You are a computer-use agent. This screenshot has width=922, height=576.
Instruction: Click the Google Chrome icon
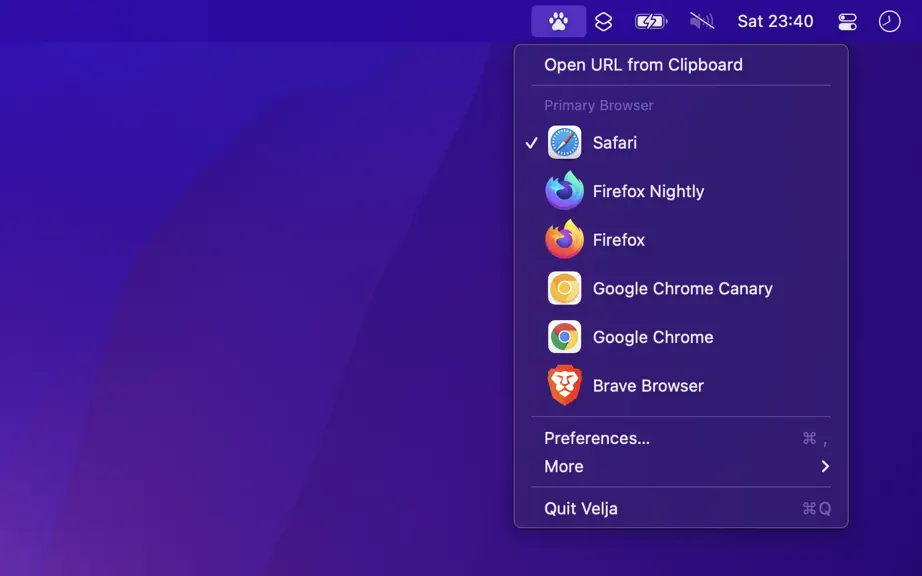pos(564,337)
